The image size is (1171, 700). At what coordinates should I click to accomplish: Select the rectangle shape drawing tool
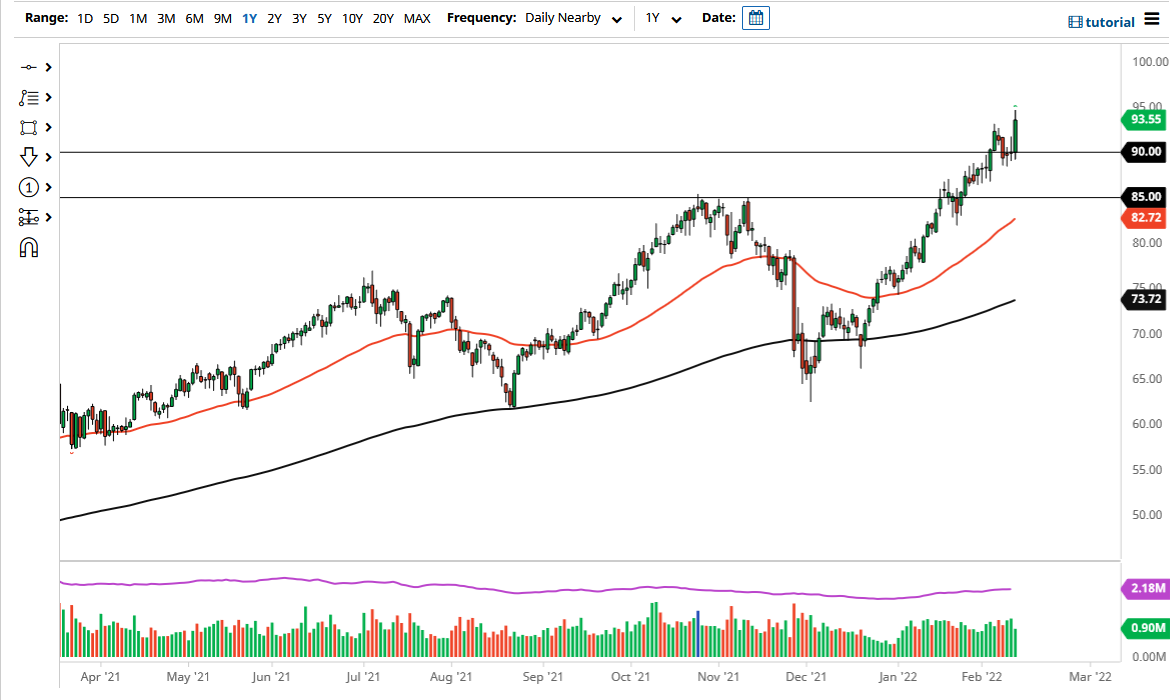point(30,127)
